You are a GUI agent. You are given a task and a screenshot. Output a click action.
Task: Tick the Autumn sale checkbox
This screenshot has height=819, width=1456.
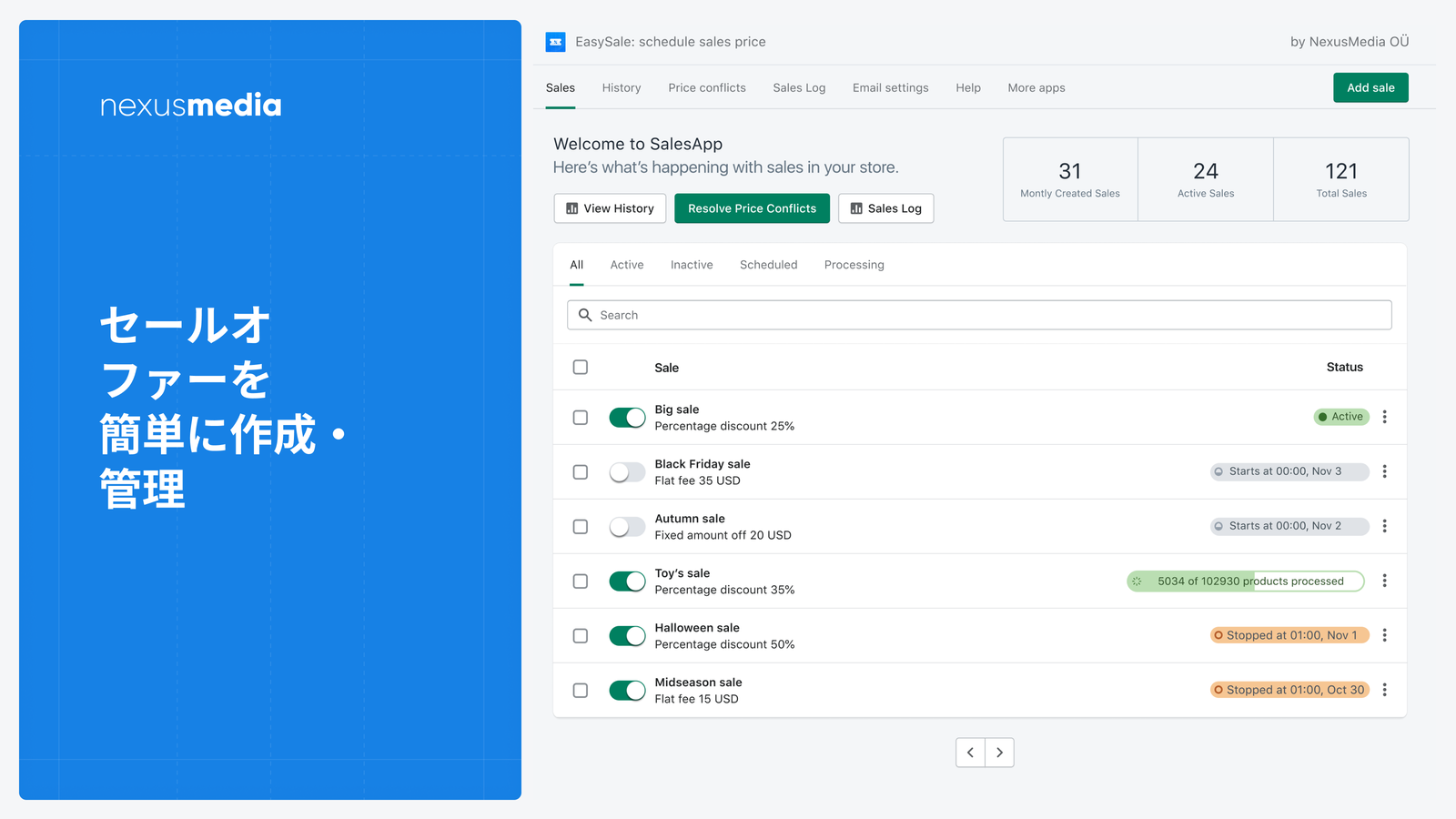[x=581, y=527]
